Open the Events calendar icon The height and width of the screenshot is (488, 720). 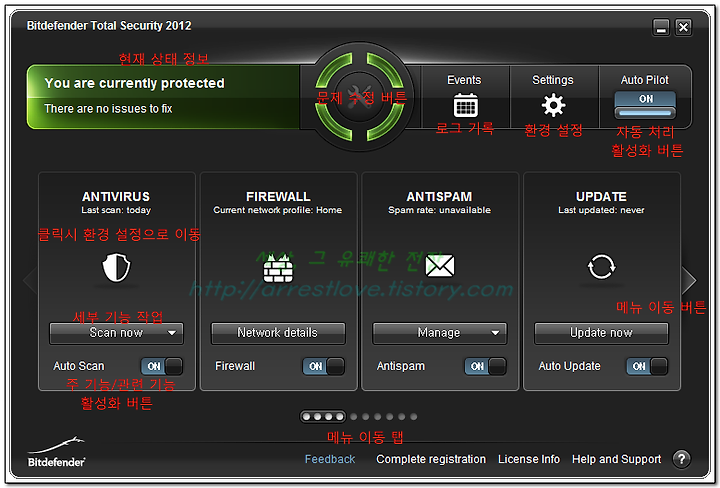(465, 105)
